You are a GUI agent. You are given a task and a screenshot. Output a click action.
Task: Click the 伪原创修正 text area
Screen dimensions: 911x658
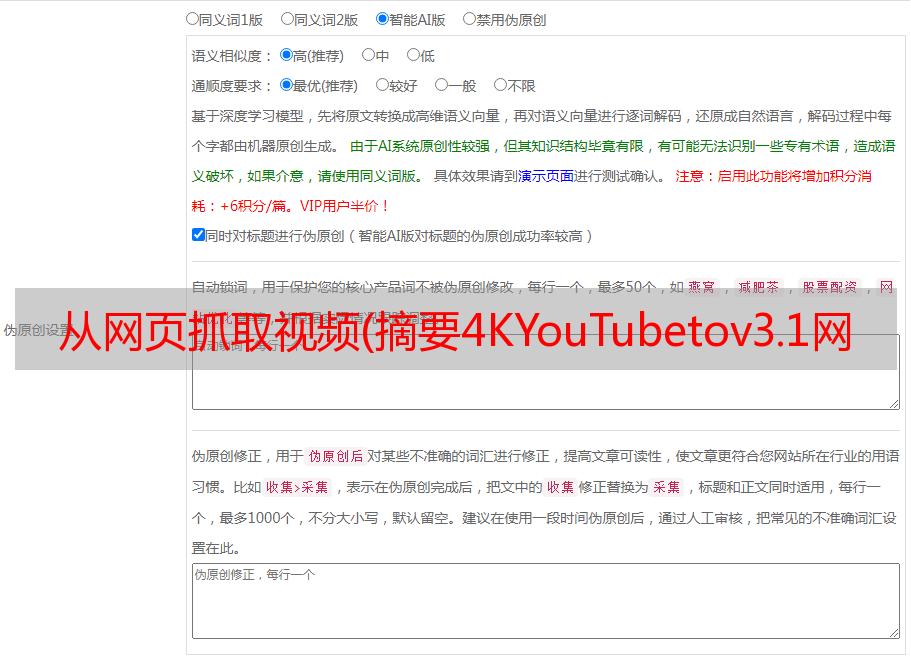[546, 601]
